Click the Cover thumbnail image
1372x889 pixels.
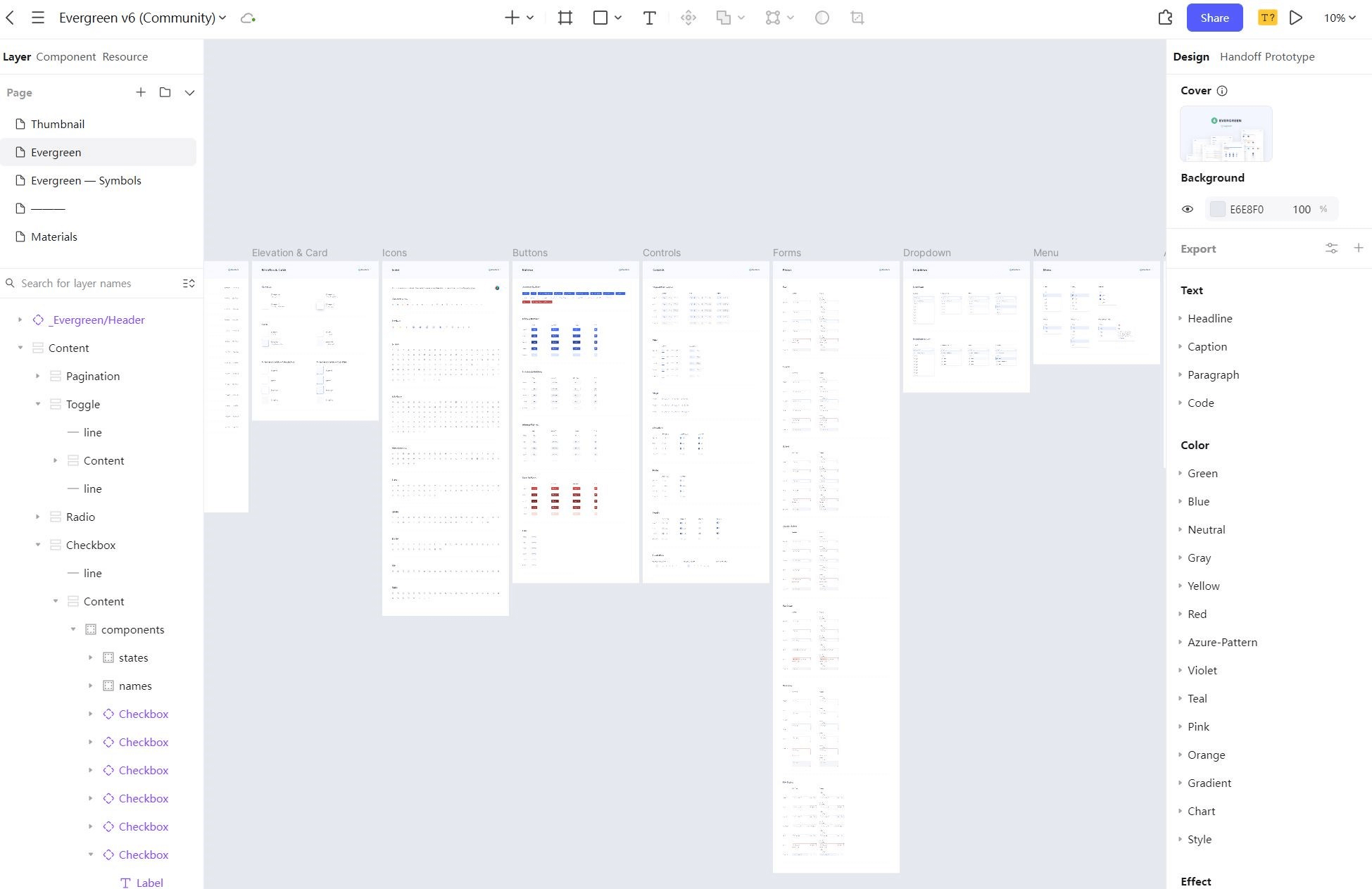click(1226, 134)
